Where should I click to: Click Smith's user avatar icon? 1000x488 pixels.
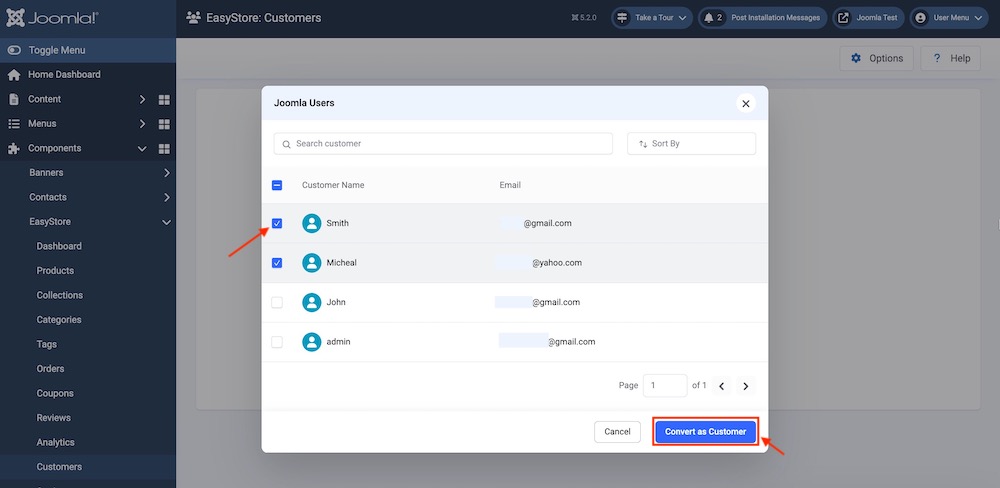(x=312, y=223)
